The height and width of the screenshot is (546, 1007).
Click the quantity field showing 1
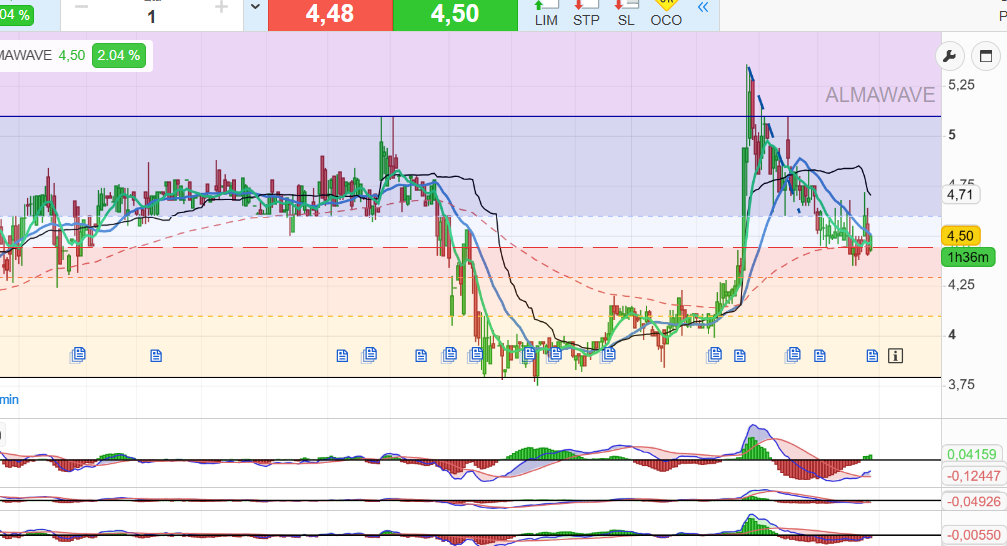click(x=152, y=16)
